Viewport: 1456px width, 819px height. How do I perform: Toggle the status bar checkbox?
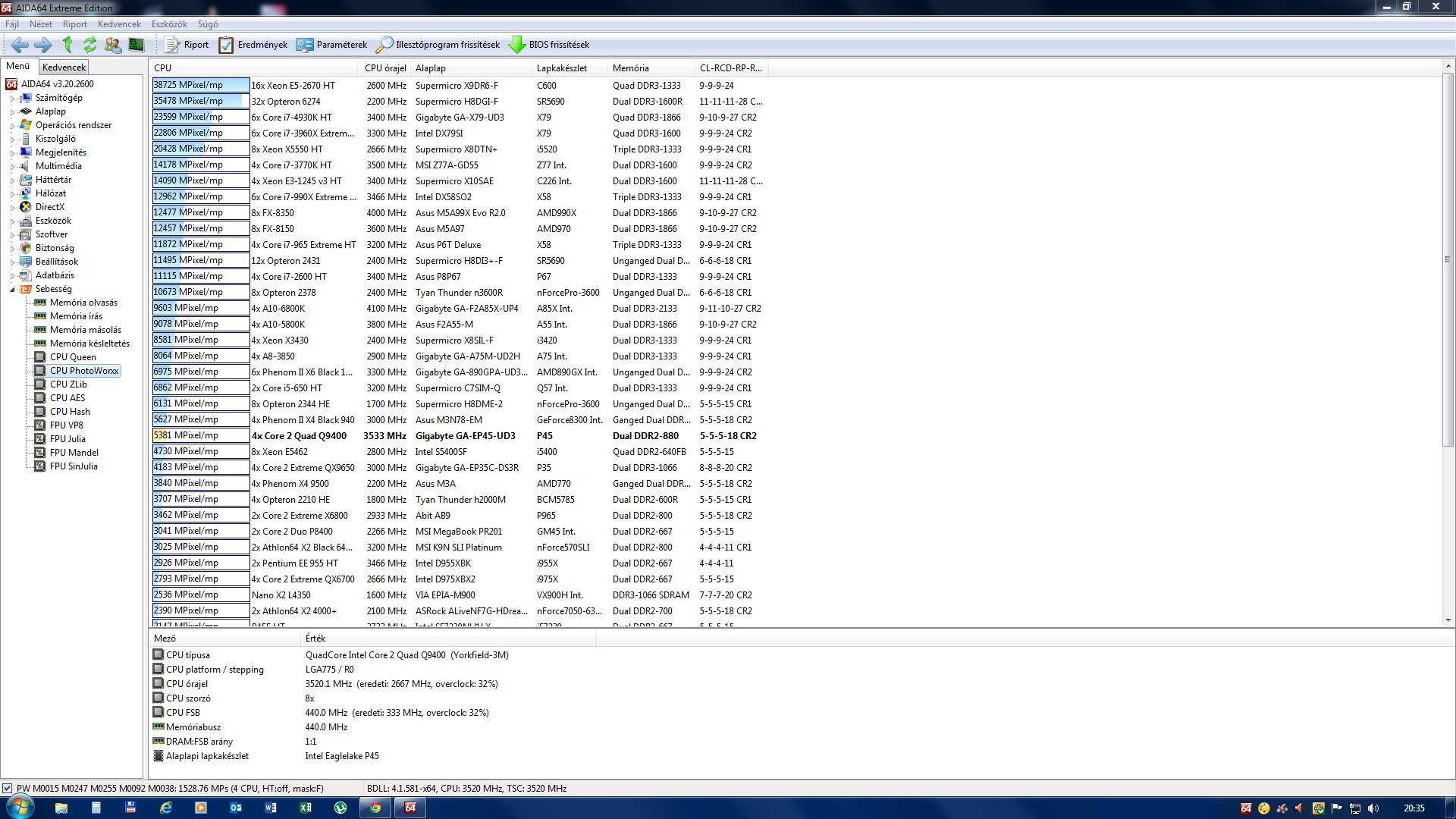point(7,789)
